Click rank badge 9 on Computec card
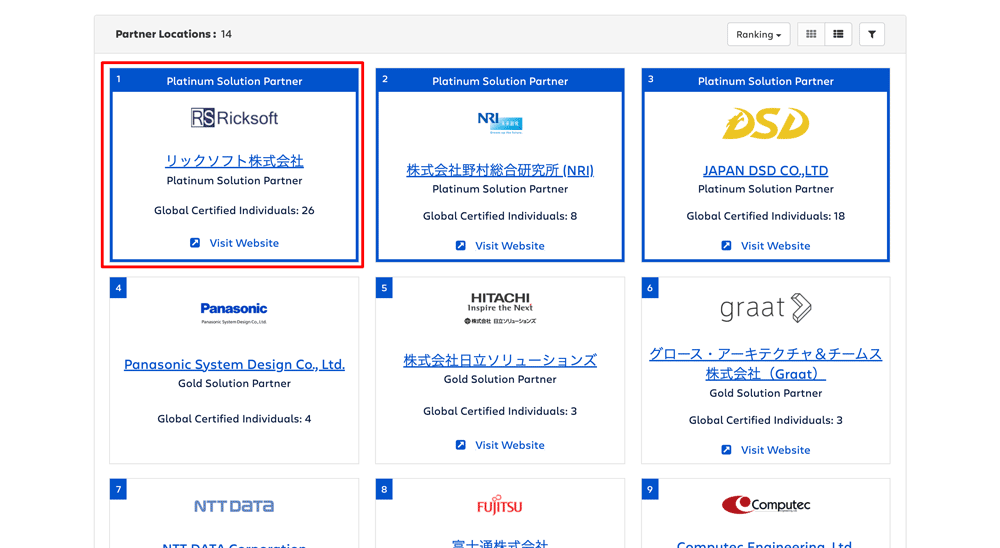This screenshot has height=548, width=1000. [650, 489]
